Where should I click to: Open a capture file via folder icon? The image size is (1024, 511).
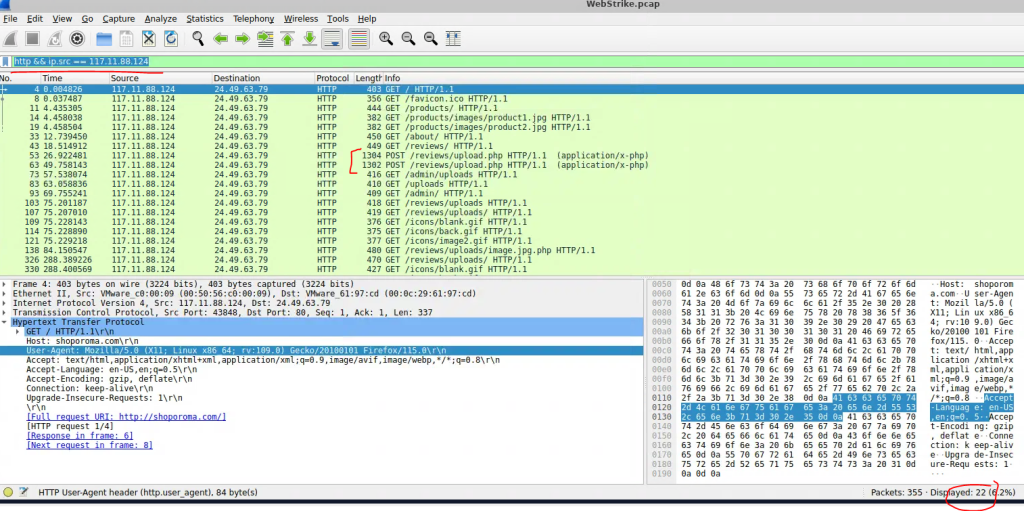[103, 39]
